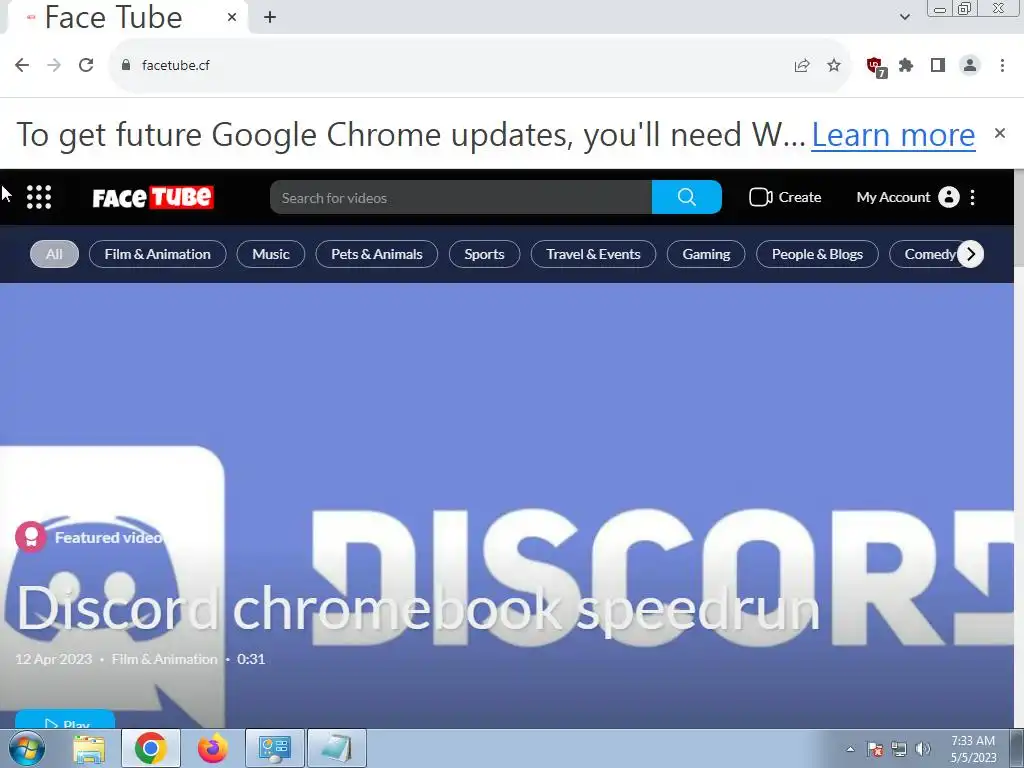Open the My Account link
Image resolution: width=1024 pixels, height=768 pixels.
pyautogui.click(x=893, y=197)
